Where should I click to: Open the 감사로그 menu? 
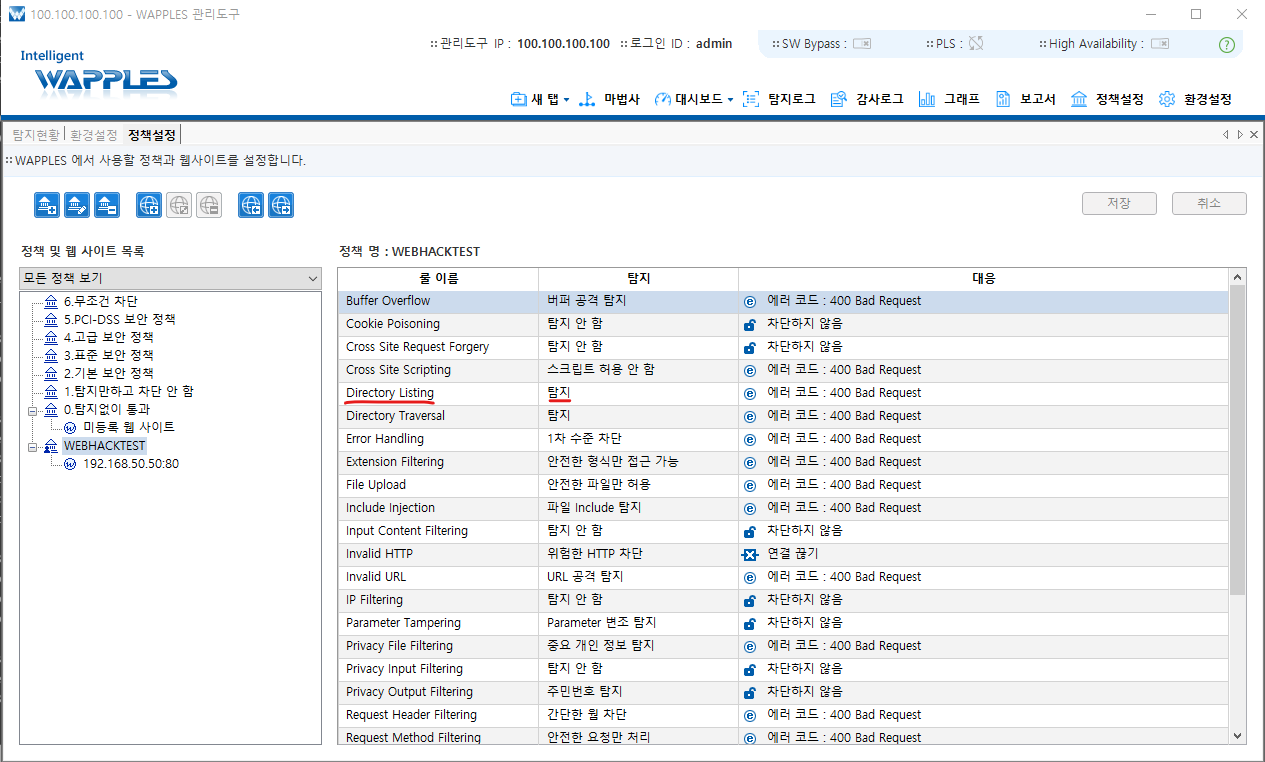tap(867, 99)
